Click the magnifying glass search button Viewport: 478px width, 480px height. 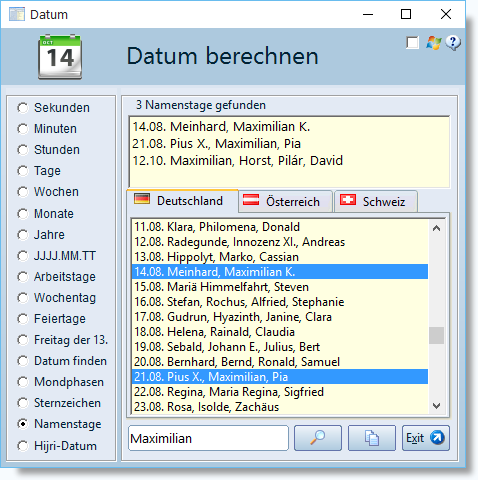click(318, 438)
